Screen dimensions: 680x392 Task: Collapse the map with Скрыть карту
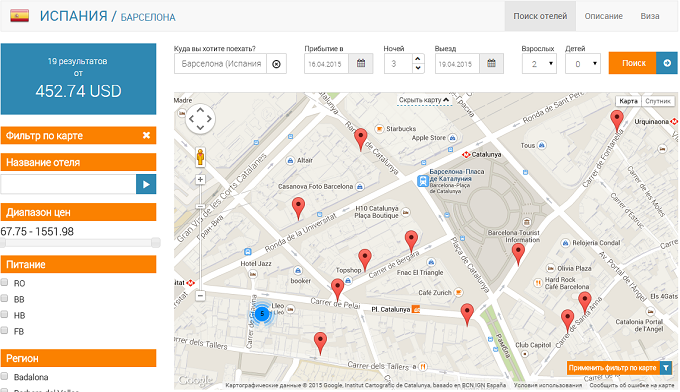424,100
